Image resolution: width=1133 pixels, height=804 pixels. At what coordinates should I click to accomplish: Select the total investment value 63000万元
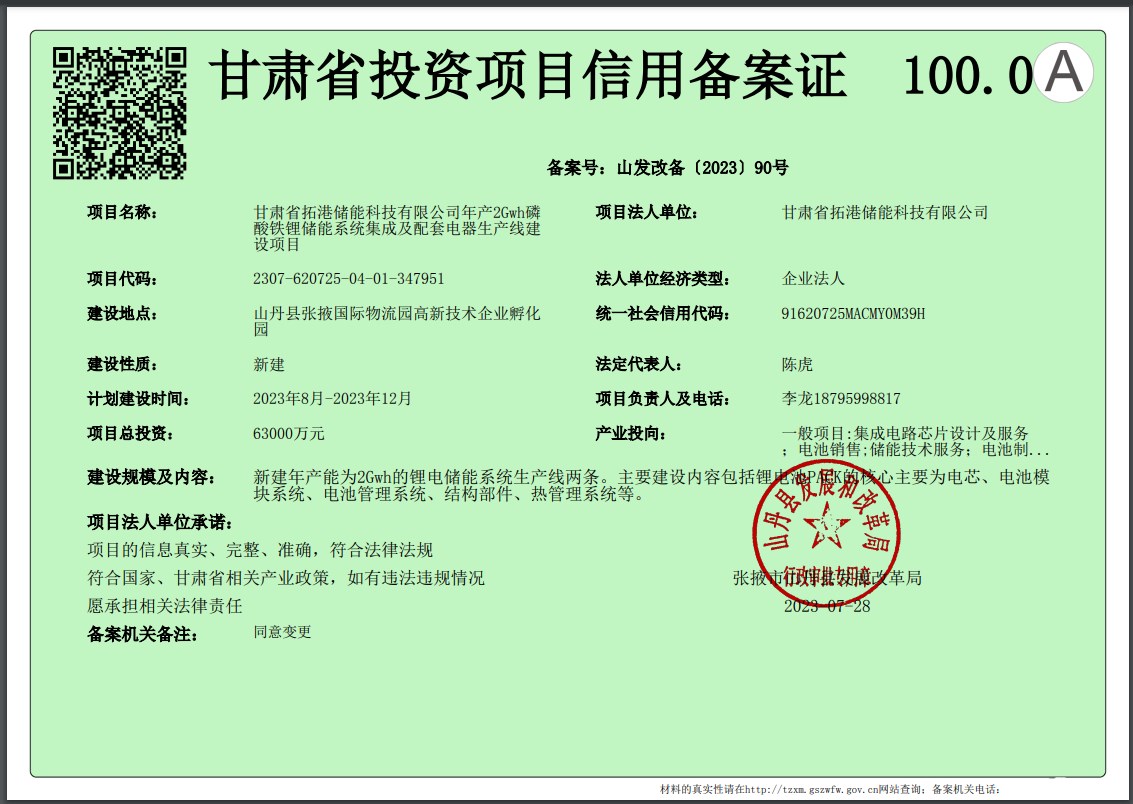(x=289, y=434)
